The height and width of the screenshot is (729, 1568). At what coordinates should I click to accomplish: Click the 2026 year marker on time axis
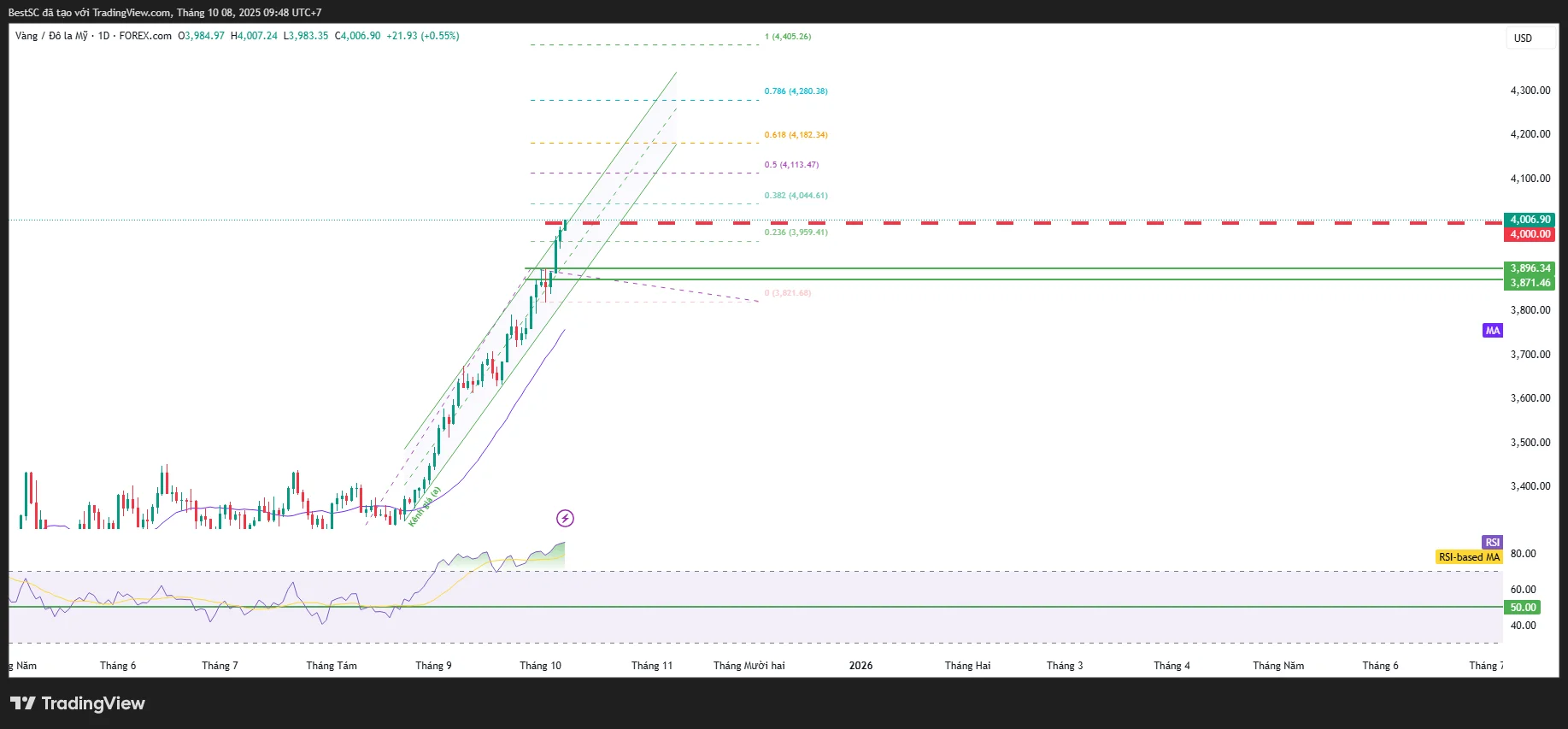coord(860,666)
